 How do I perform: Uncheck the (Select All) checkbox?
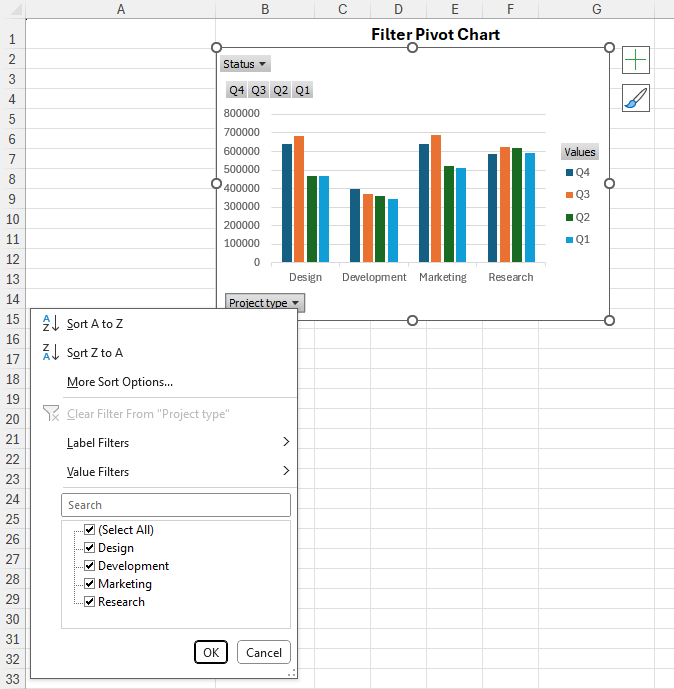tap(90, 529)
